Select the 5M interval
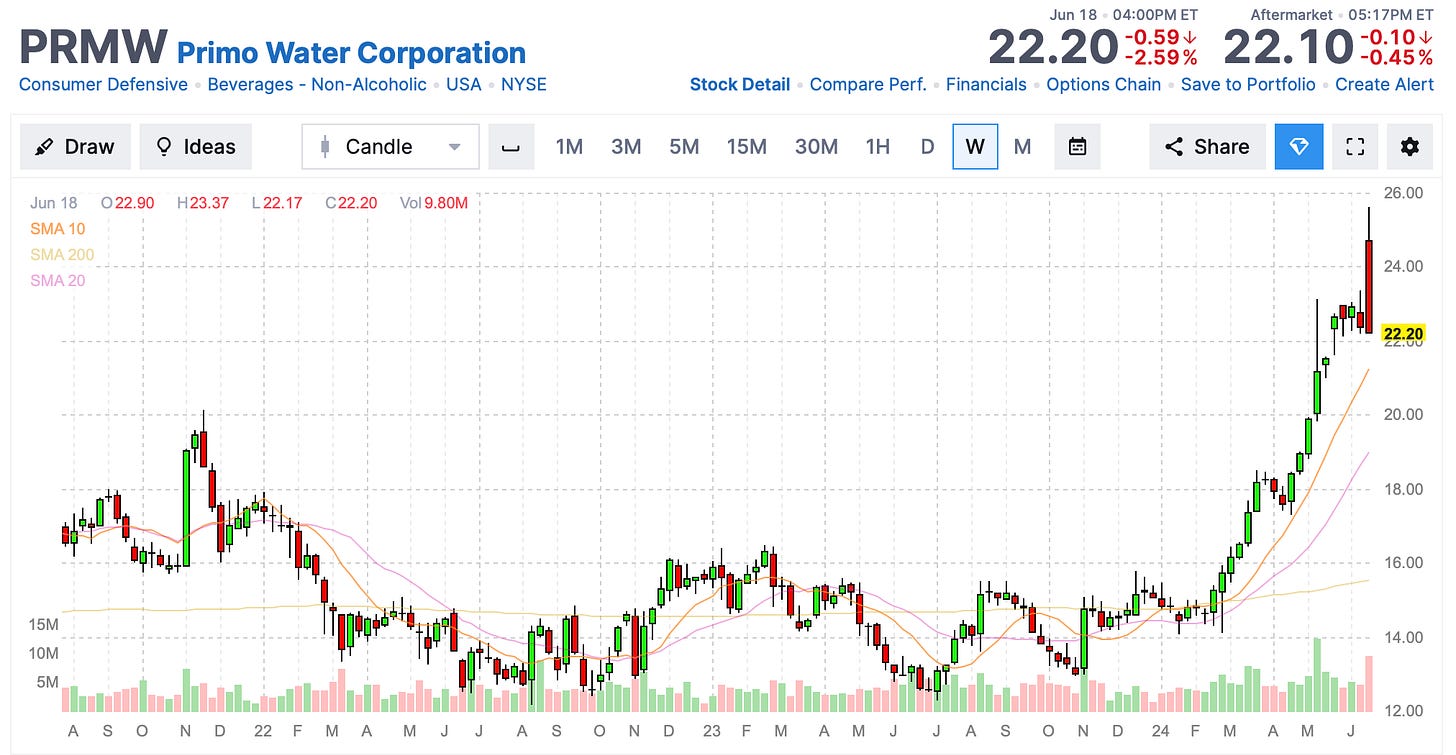Image resolution: width=1456 pixels, height=755 pixels. 684,147
